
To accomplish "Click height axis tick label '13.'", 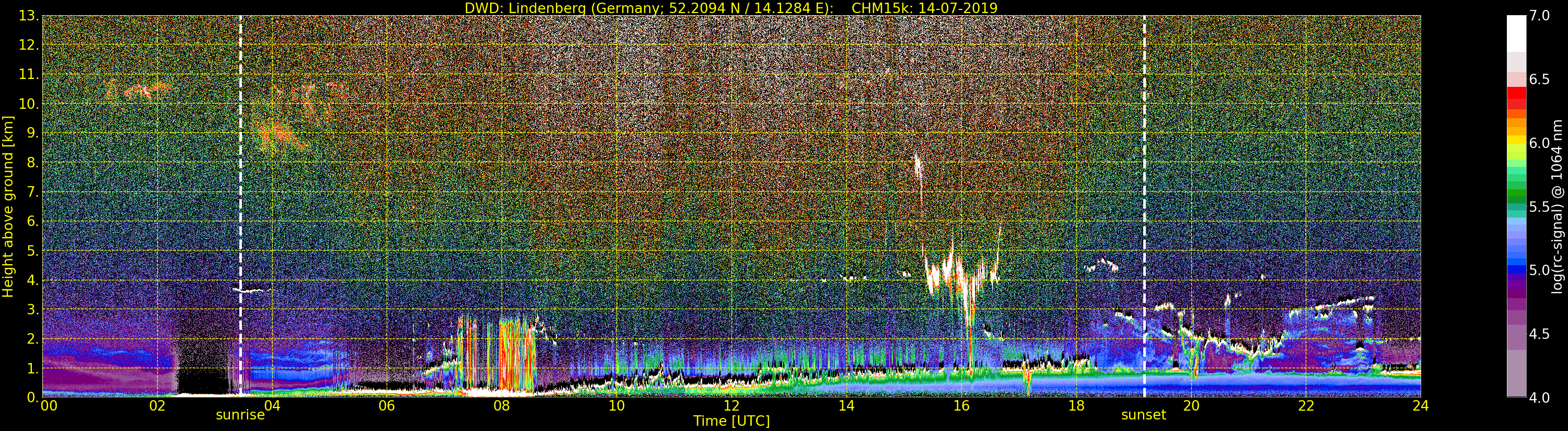I will (29, 16).
